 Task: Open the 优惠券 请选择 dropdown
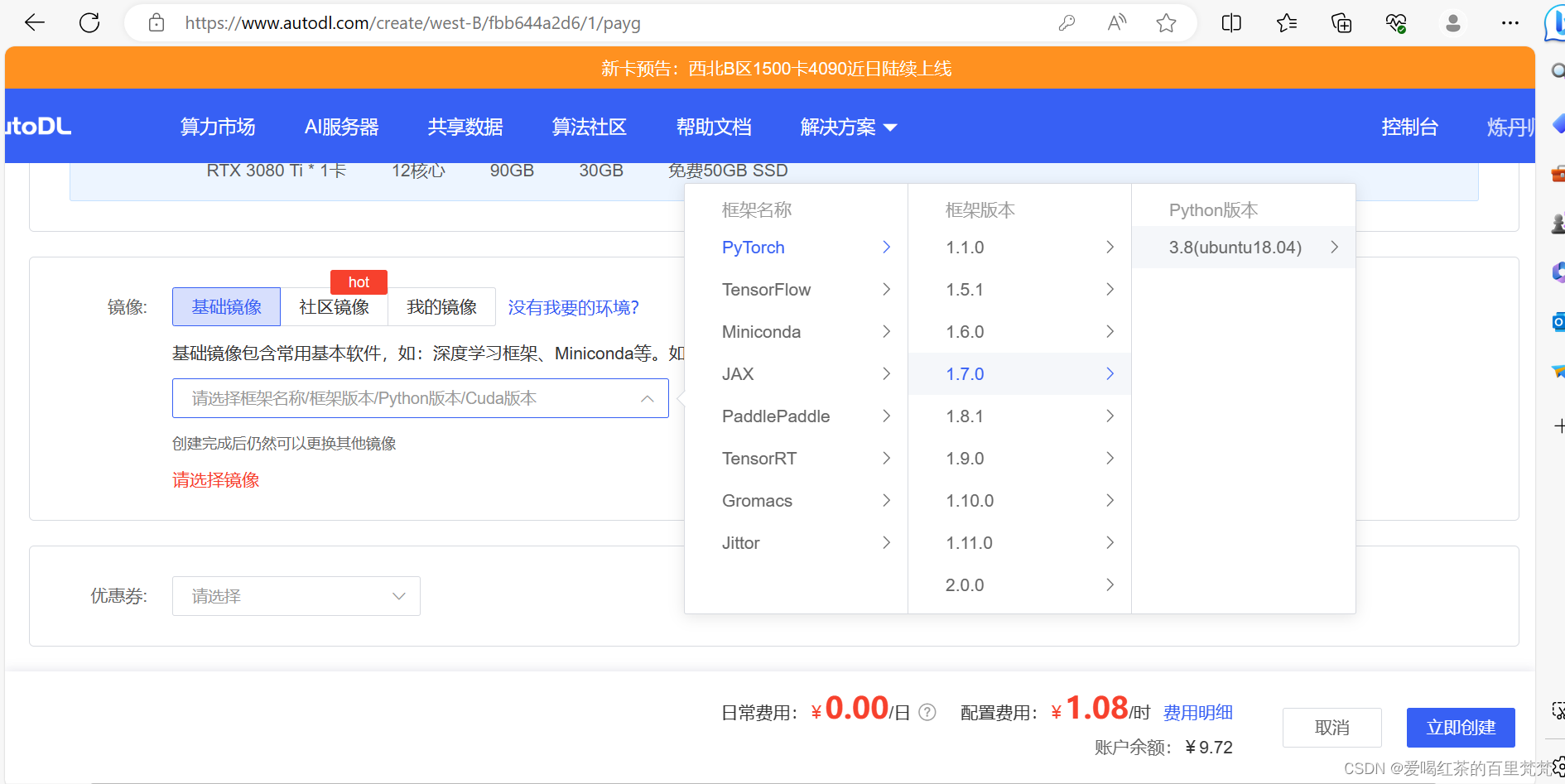pos(296,596)
